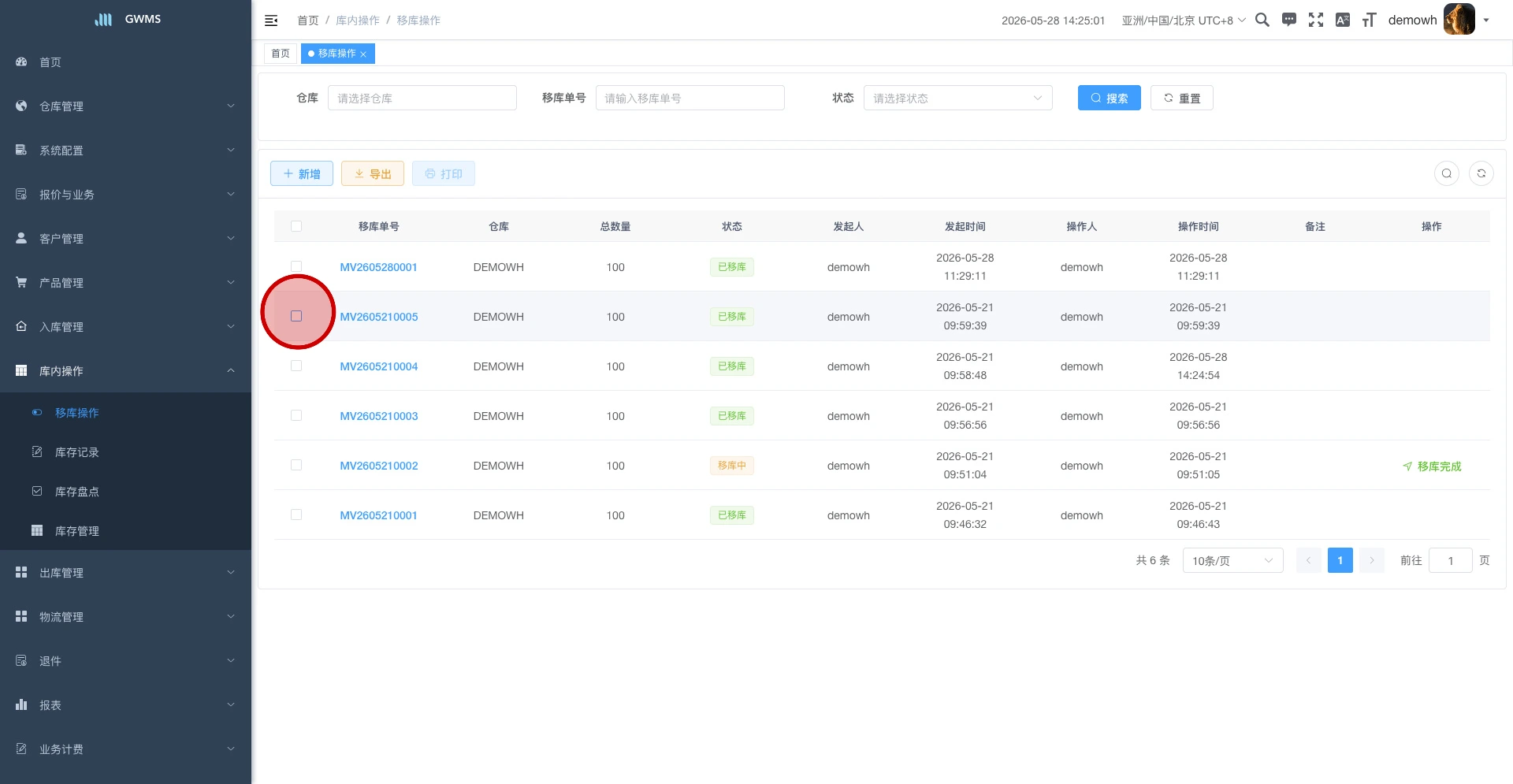Refresh the table with round refresh icon

coord(1481,173)
